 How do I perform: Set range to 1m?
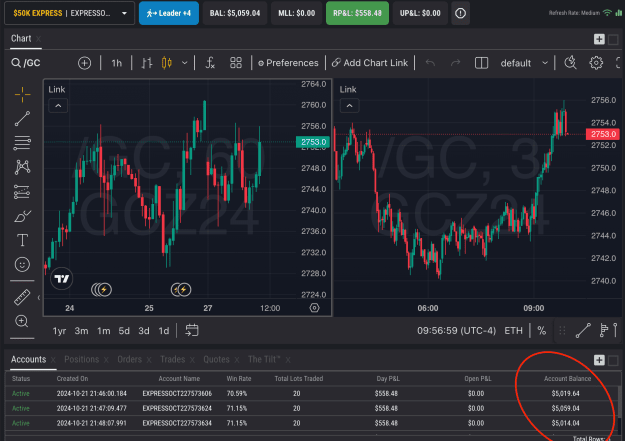tap(104, 331)
